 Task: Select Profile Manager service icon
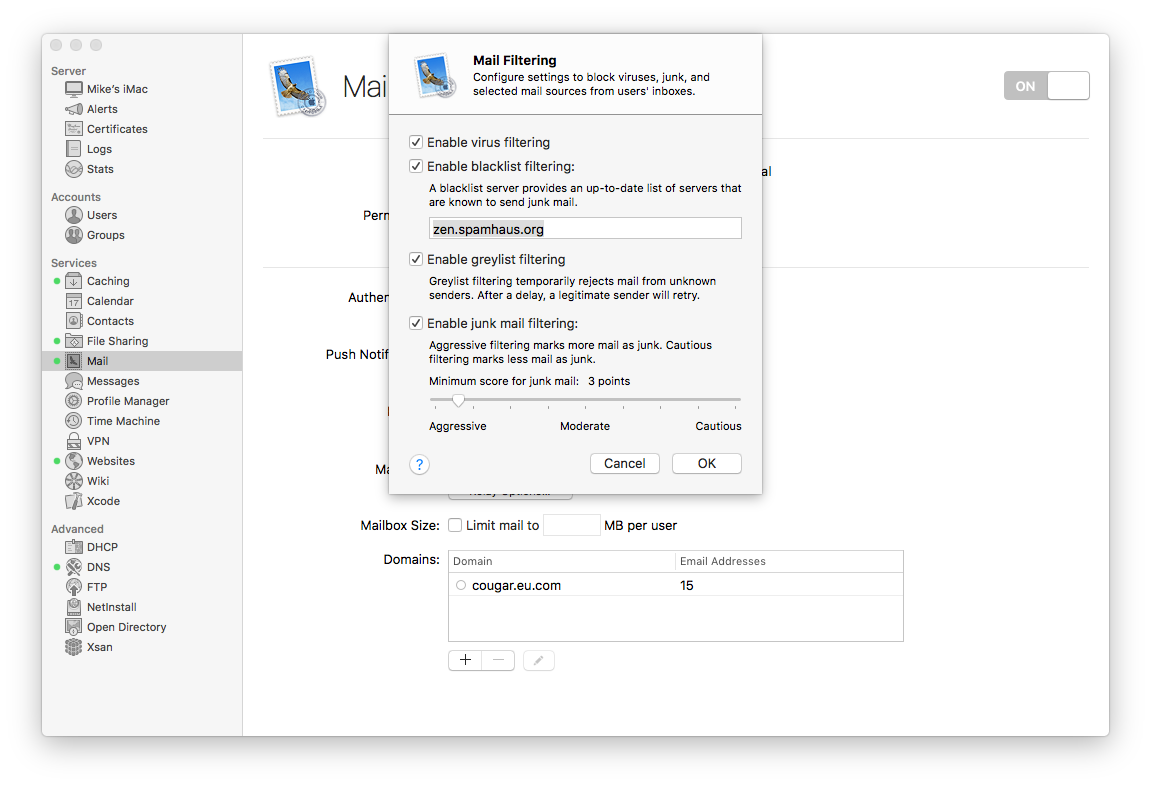click(x=73, y=401)
